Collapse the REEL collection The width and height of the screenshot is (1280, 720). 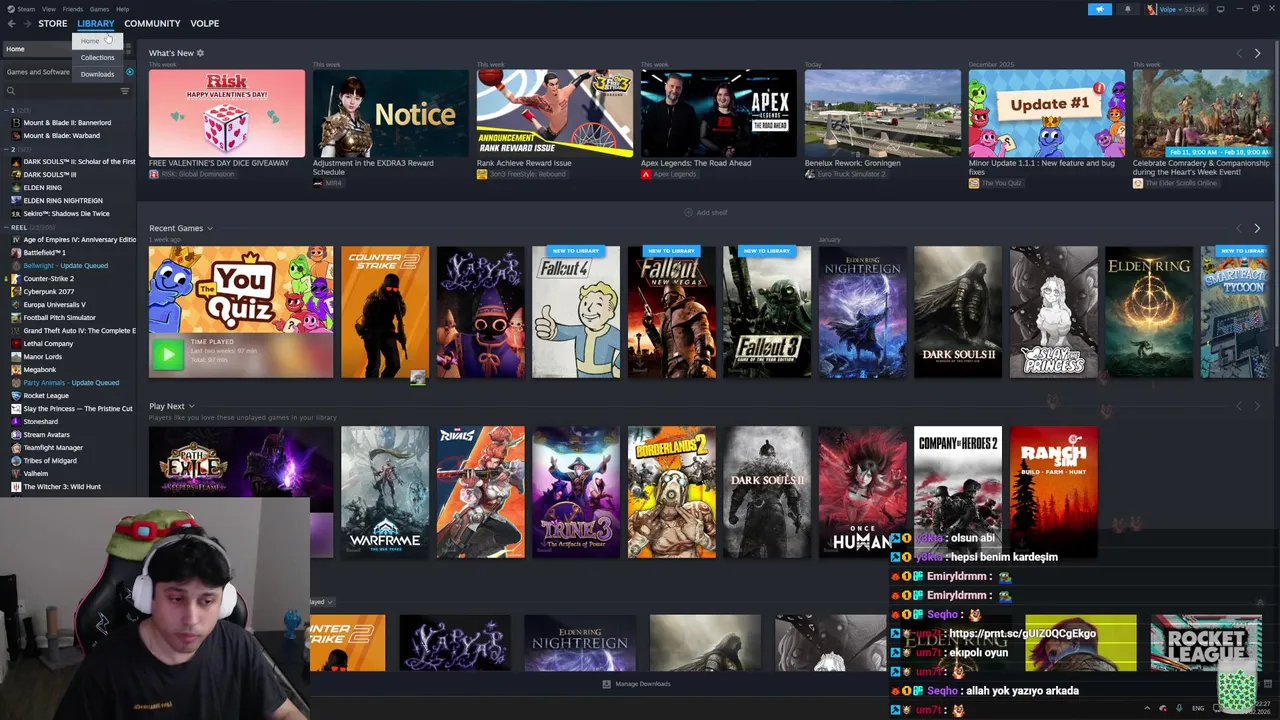point(6,227)
